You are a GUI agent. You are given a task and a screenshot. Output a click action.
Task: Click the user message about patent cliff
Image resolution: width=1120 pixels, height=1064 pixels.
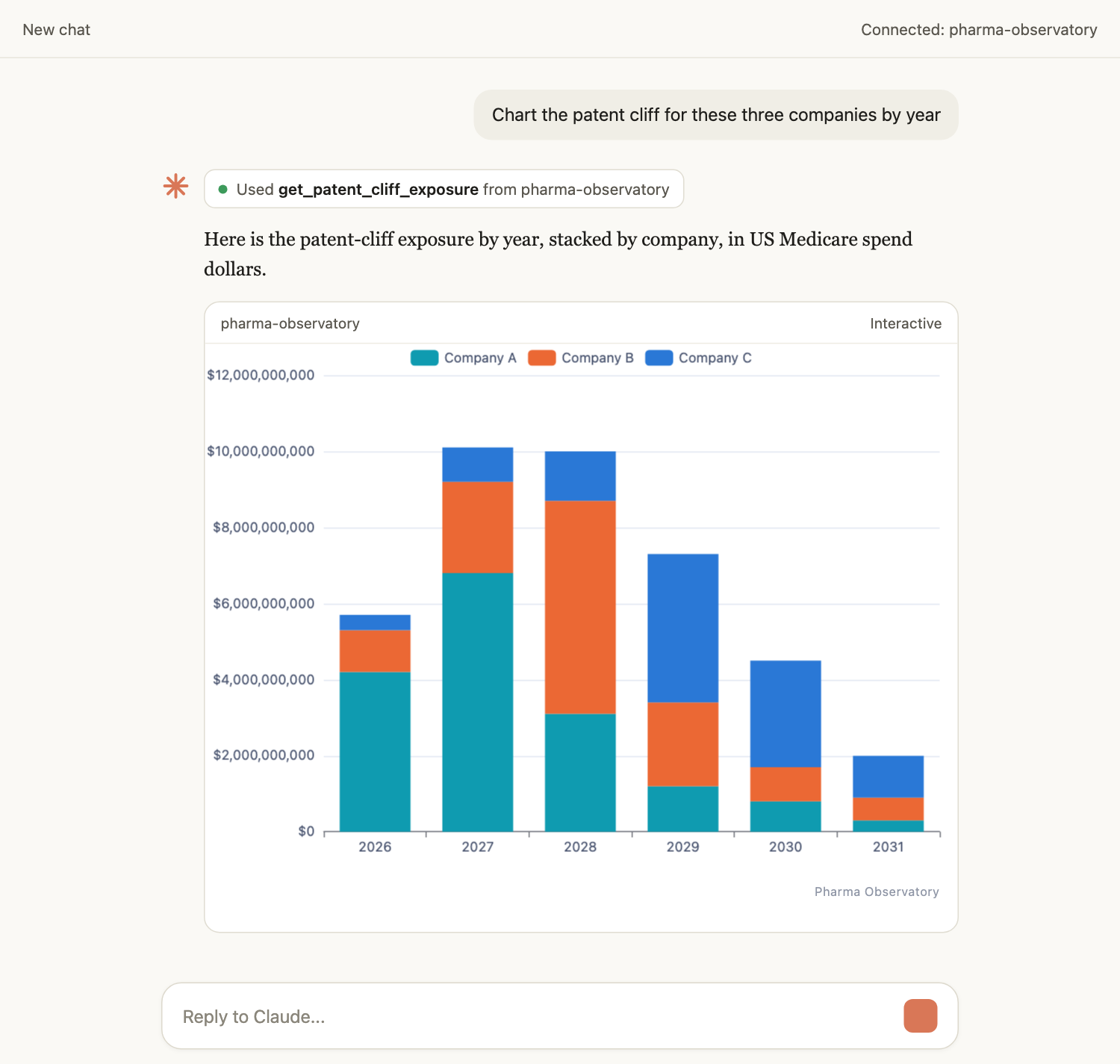point(716,115)
